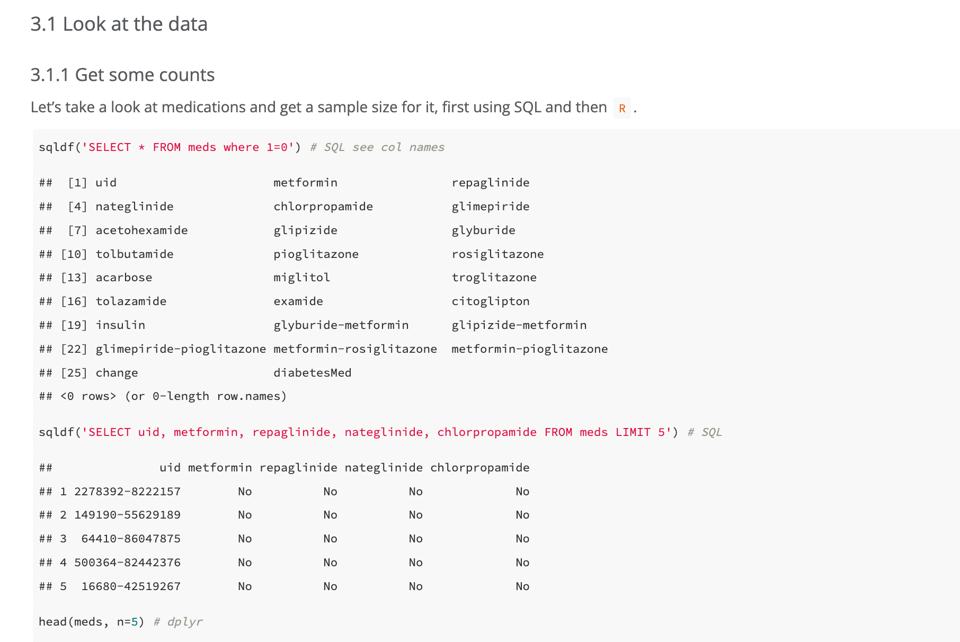Click the "head(meds, n=5)" code line
The height and width of the screenshot is (642, 960).
(x=91, y=621)
